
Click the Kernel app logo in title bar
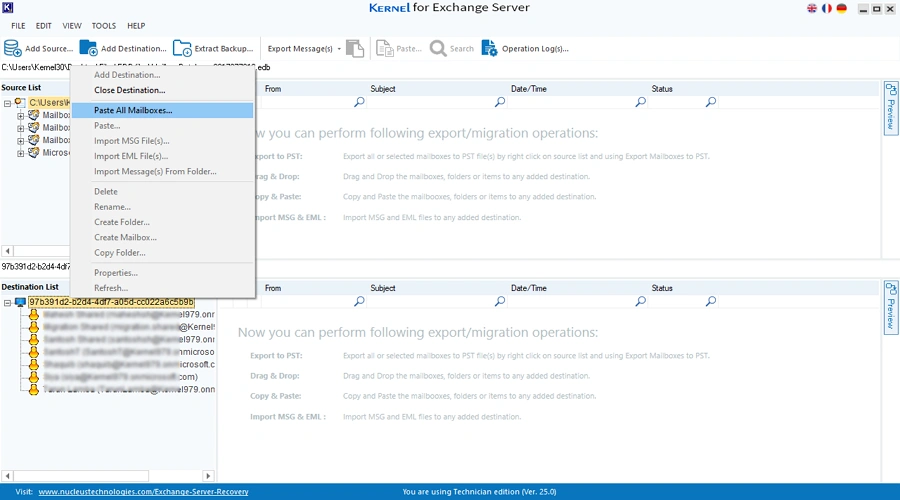[x=7, y=7]
